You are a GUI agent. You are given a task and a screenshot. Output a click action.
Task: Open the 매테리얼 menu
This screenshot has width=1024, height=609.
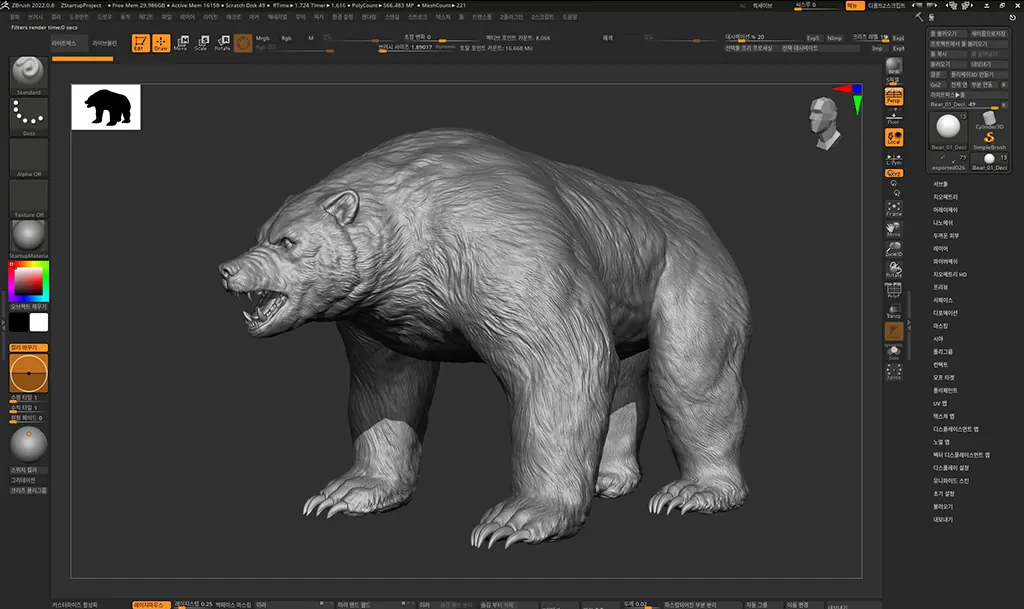[278, 17]
